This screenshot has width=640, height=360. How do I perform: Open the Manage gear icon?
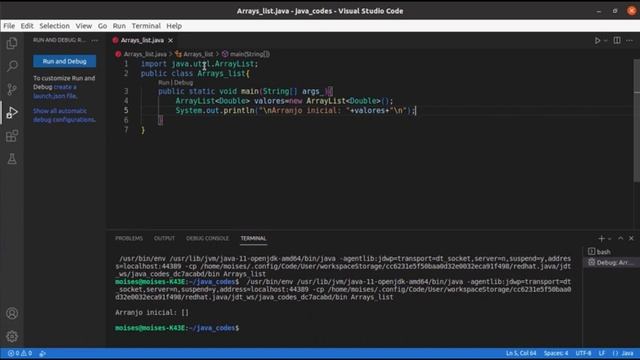[12, 336]
